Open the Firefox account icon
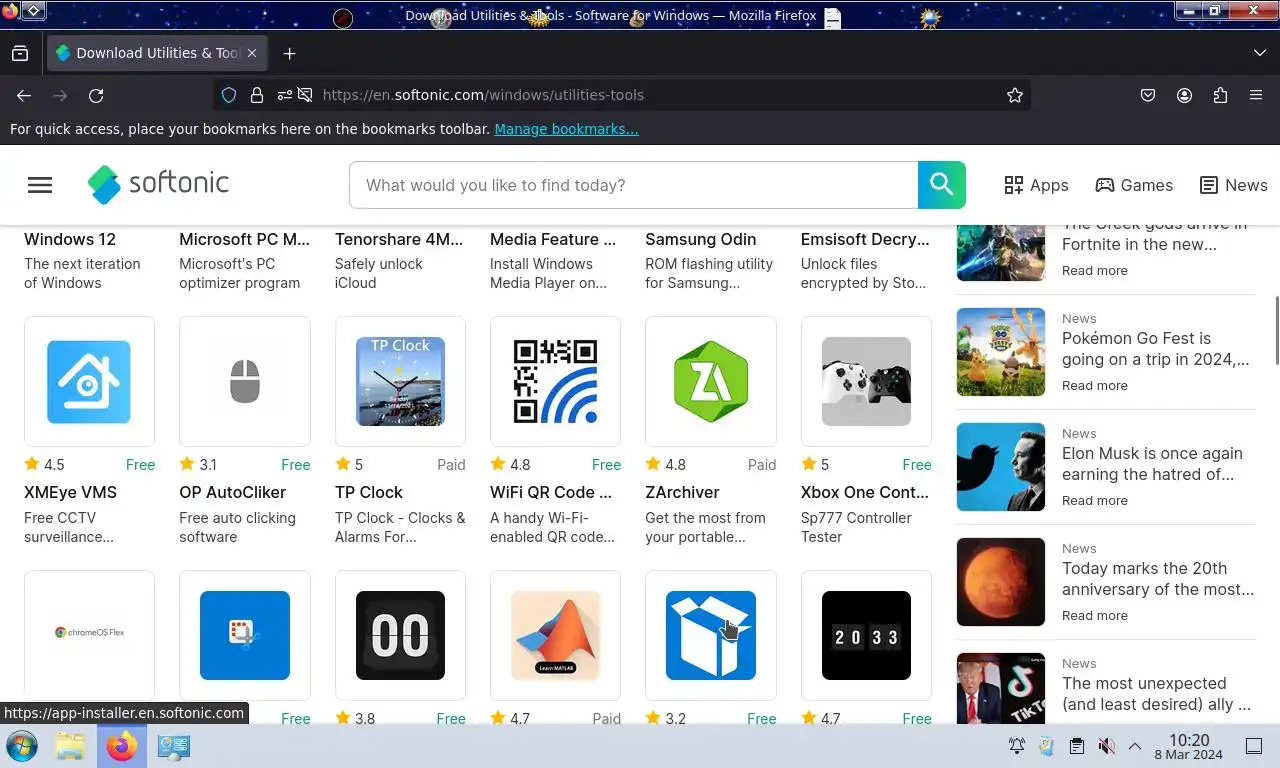 coord(1184,95)
